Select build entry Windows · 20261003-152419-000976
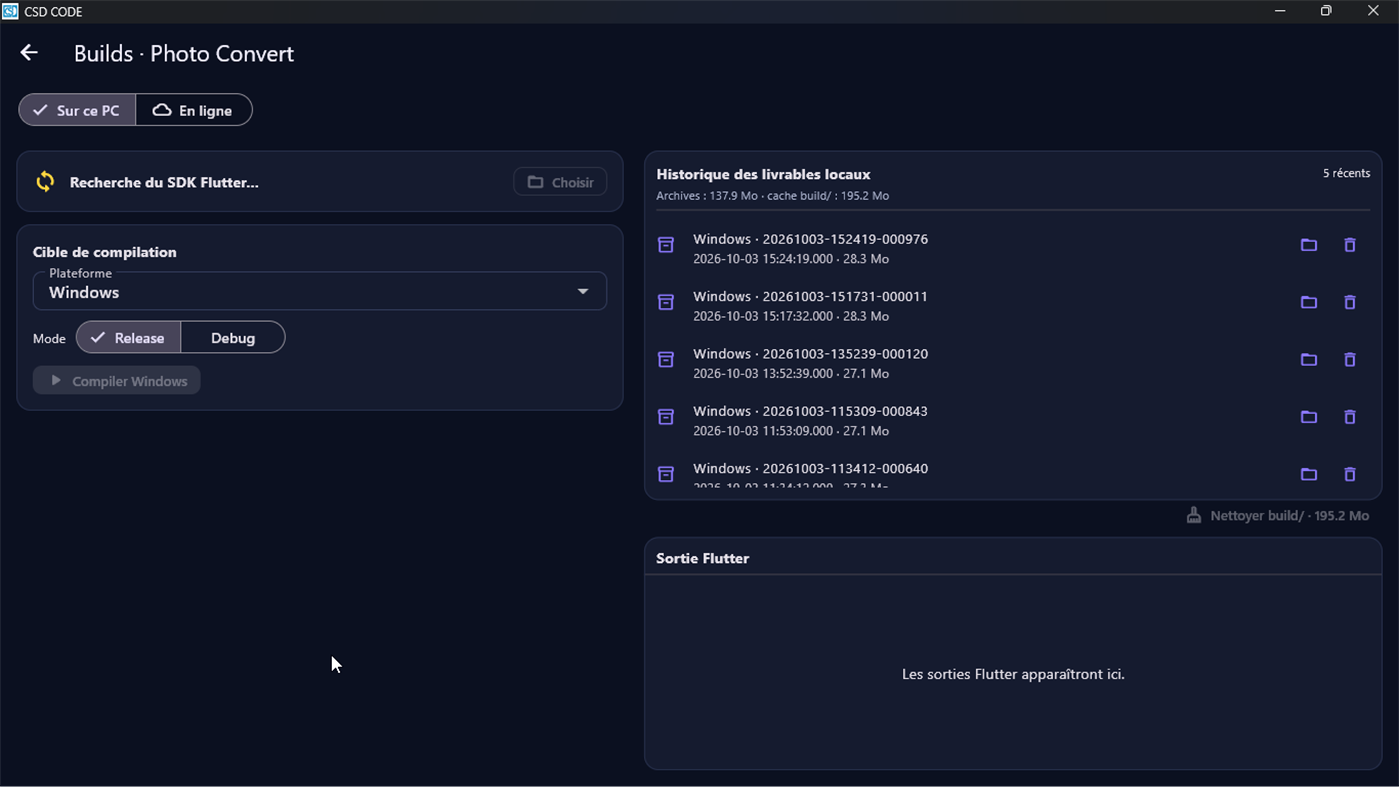 [1013, 248]
